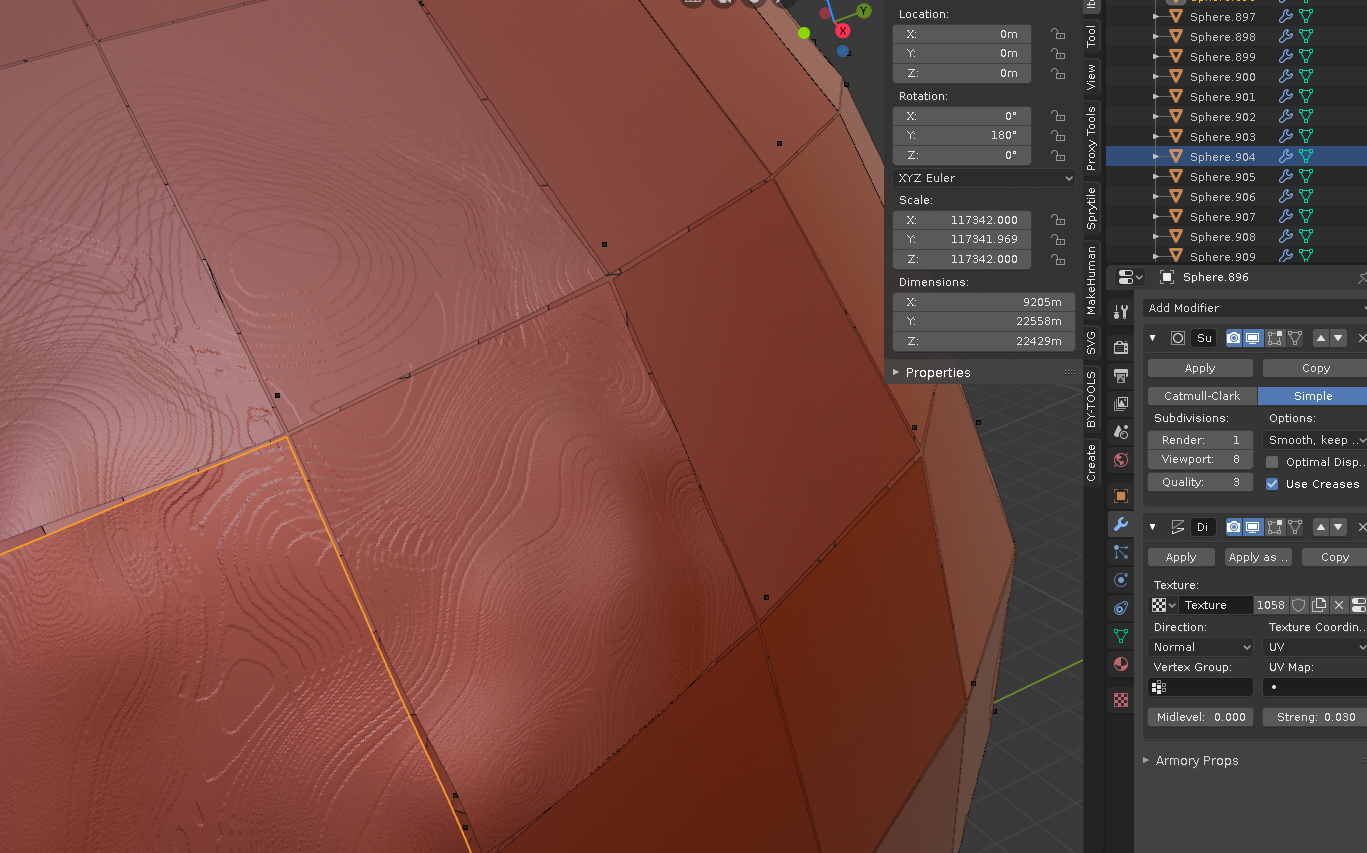Uncheck Use Creases in the Subsurf modifier
The image size is (1367, 853).
1272,484
